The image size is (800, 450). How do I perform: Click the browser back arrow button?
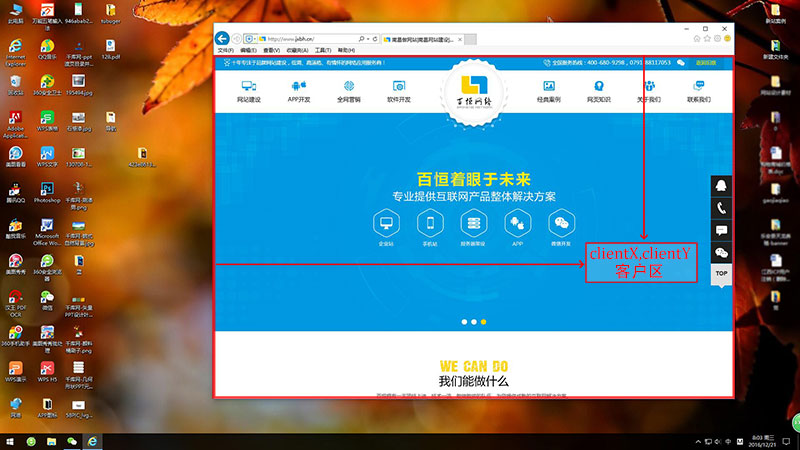tap(223, 39)
